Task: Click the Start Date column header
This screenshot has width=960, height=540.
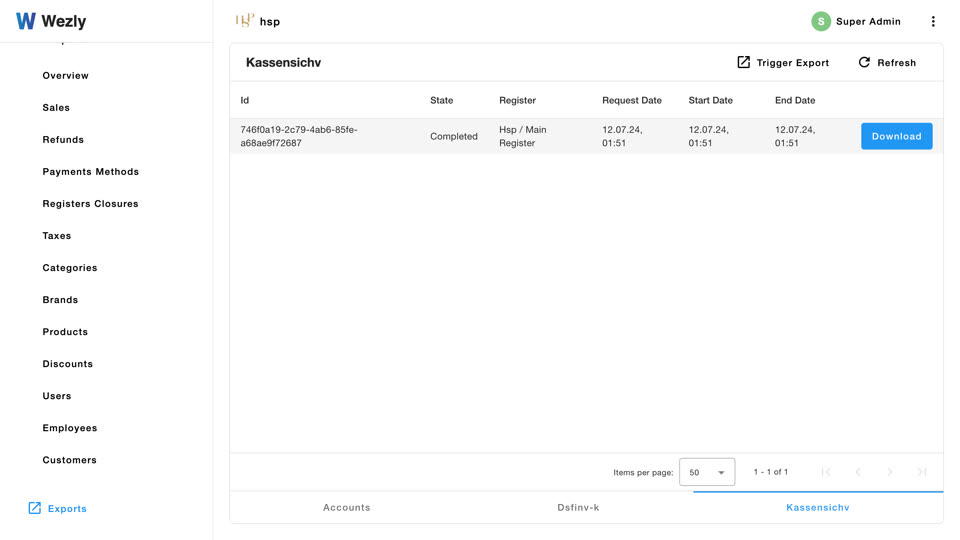Action: point(710,100)
